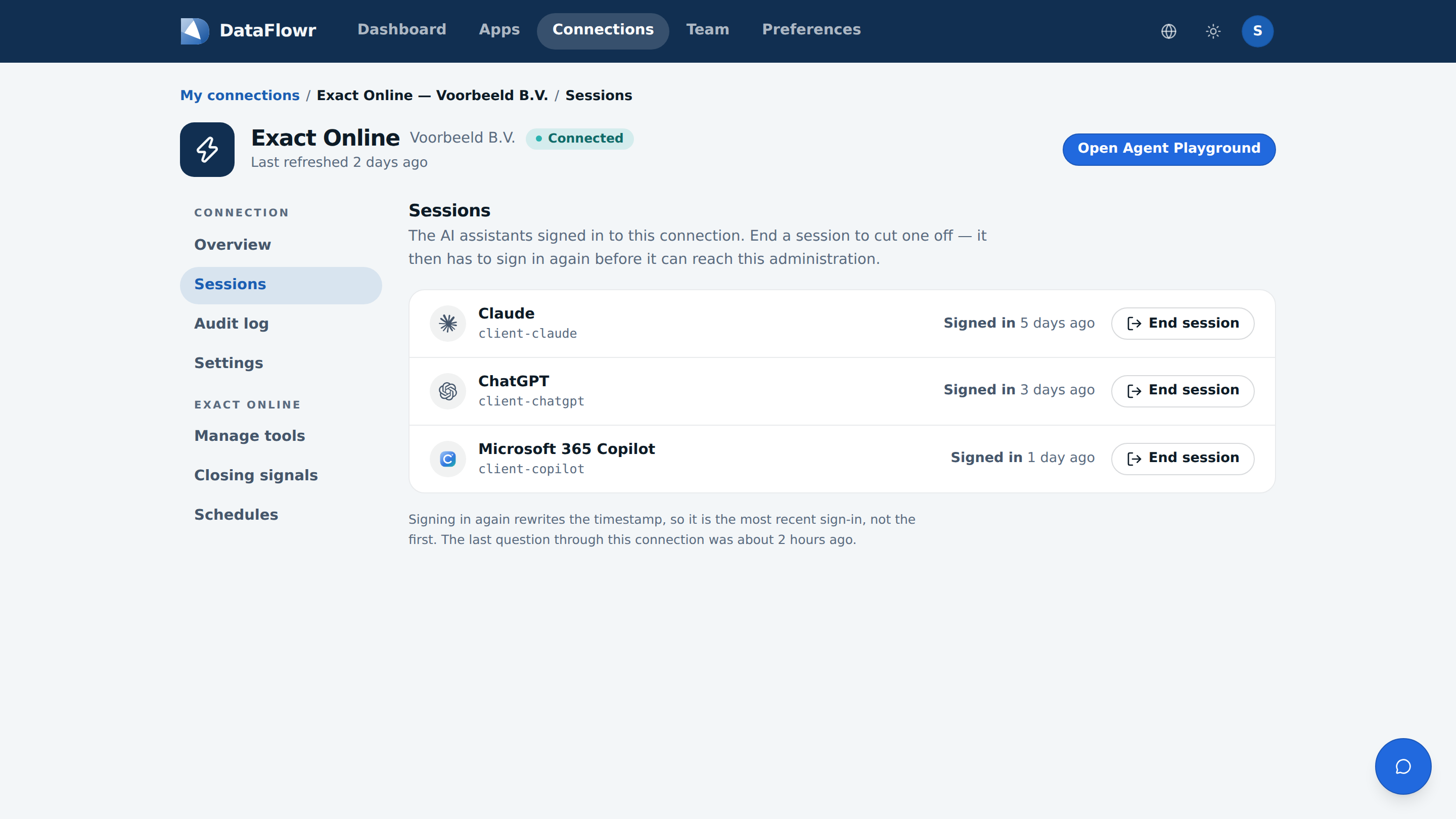The height and width of the screenshot is (819, 1456).
Task: Click the Claude session name
Action: tap(507, 313)
